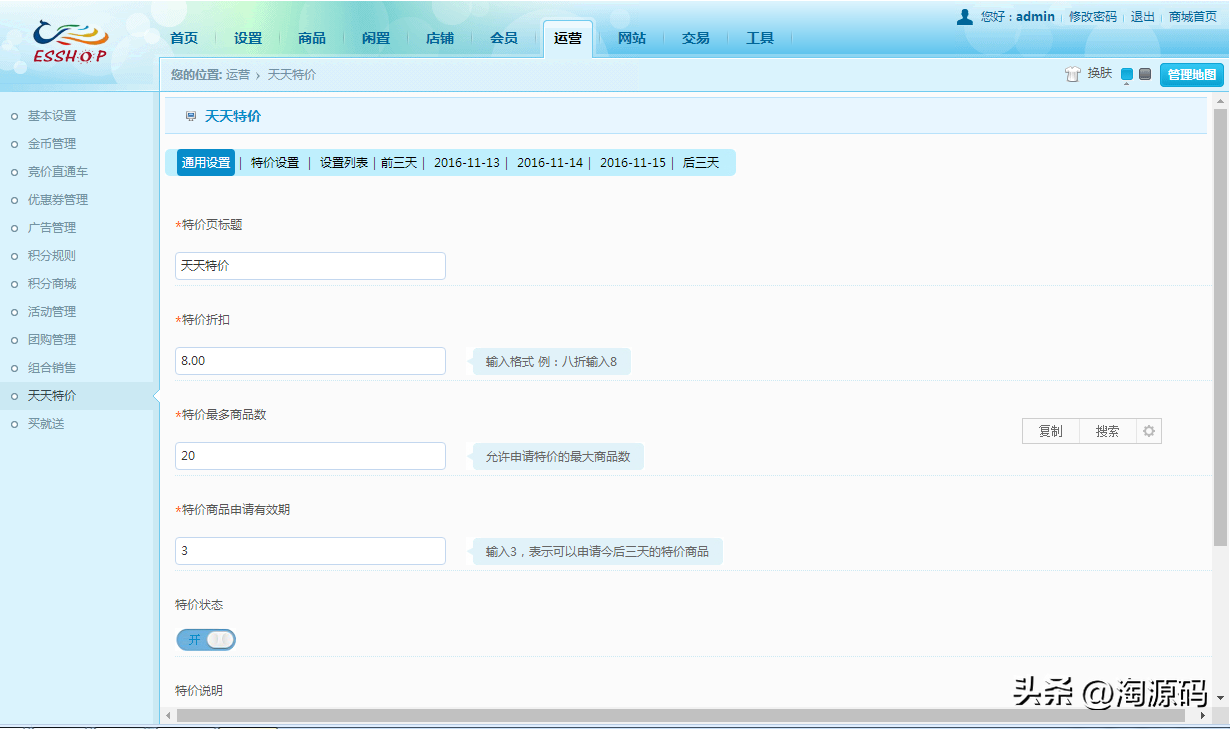Click the scroll up arrow on vertical scrollbar
The image size is (1230, 729).
1220,103
